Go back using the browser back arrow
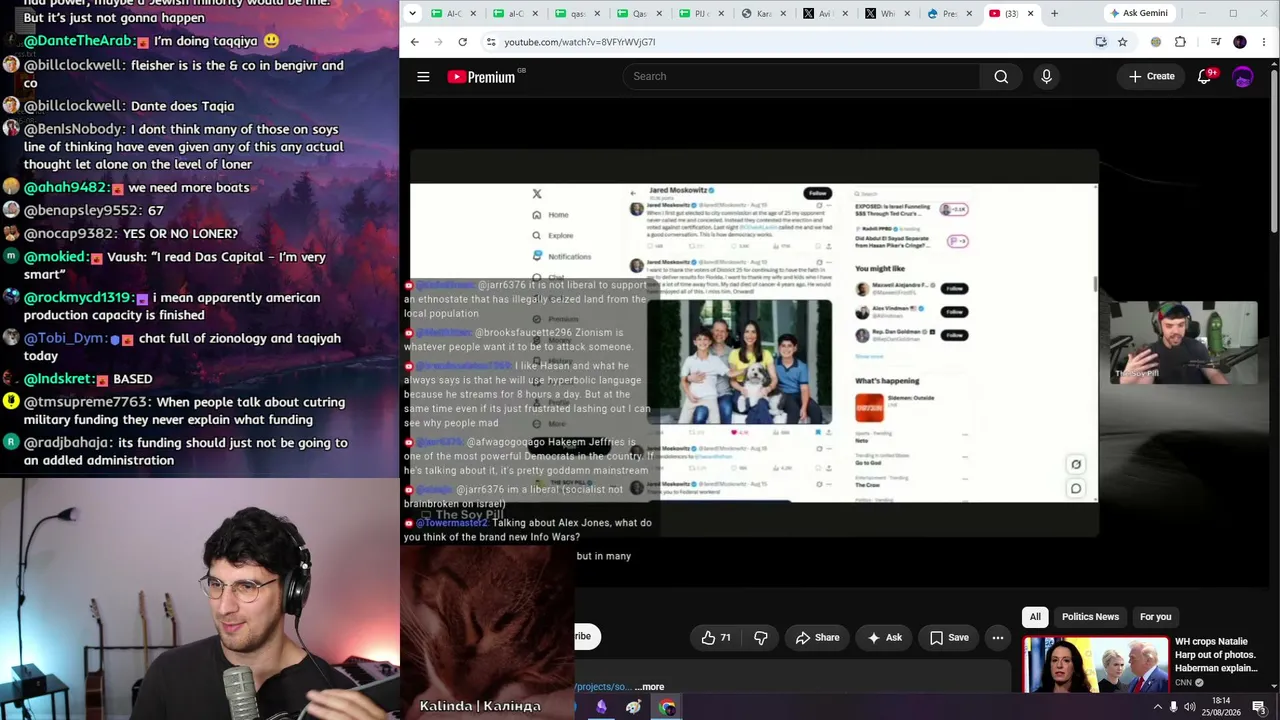The image size is (1280, 720). (x=414, y=42)
